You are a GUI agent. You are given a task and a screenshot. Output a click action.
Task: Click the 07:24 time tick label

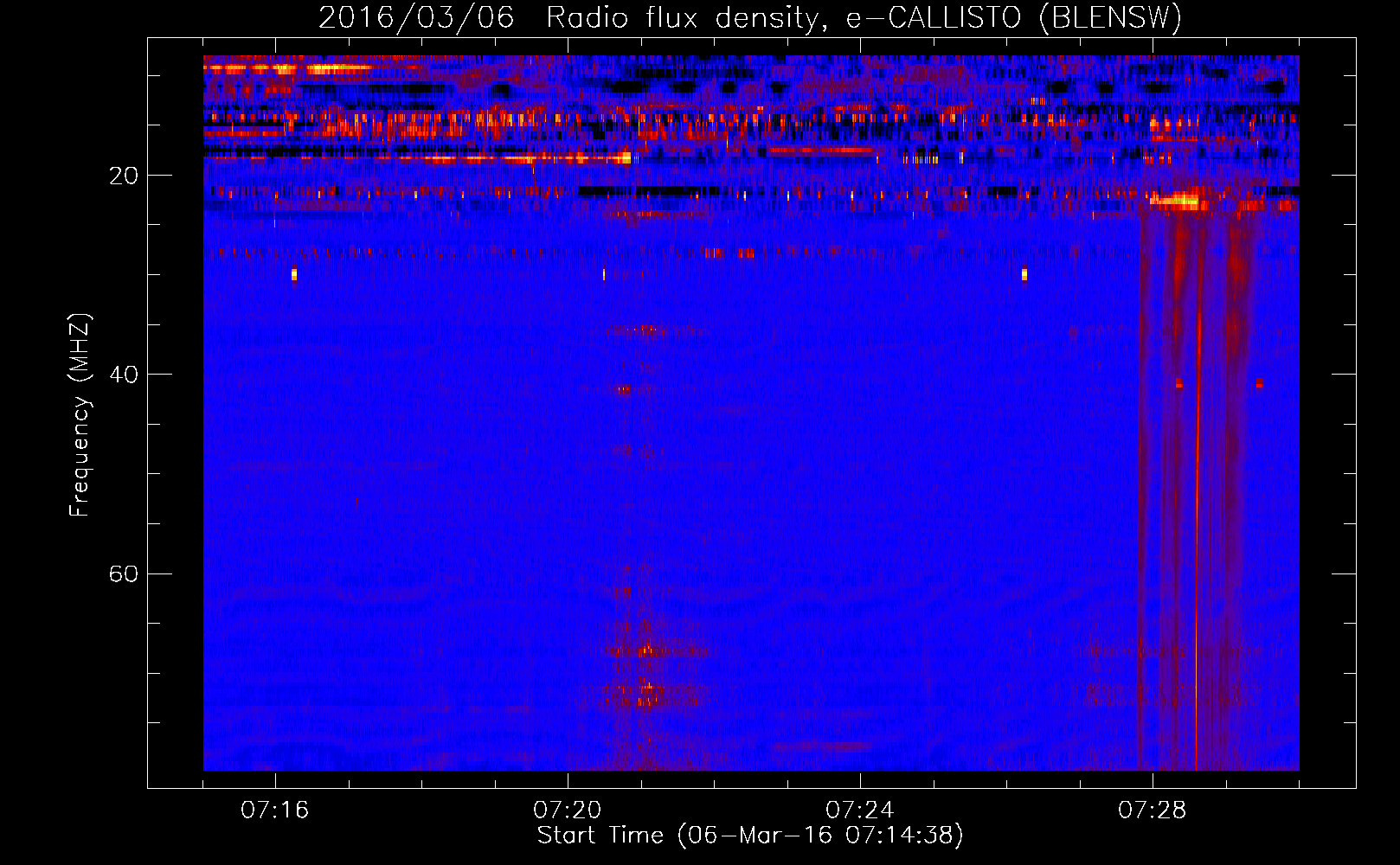click(859, 811)
